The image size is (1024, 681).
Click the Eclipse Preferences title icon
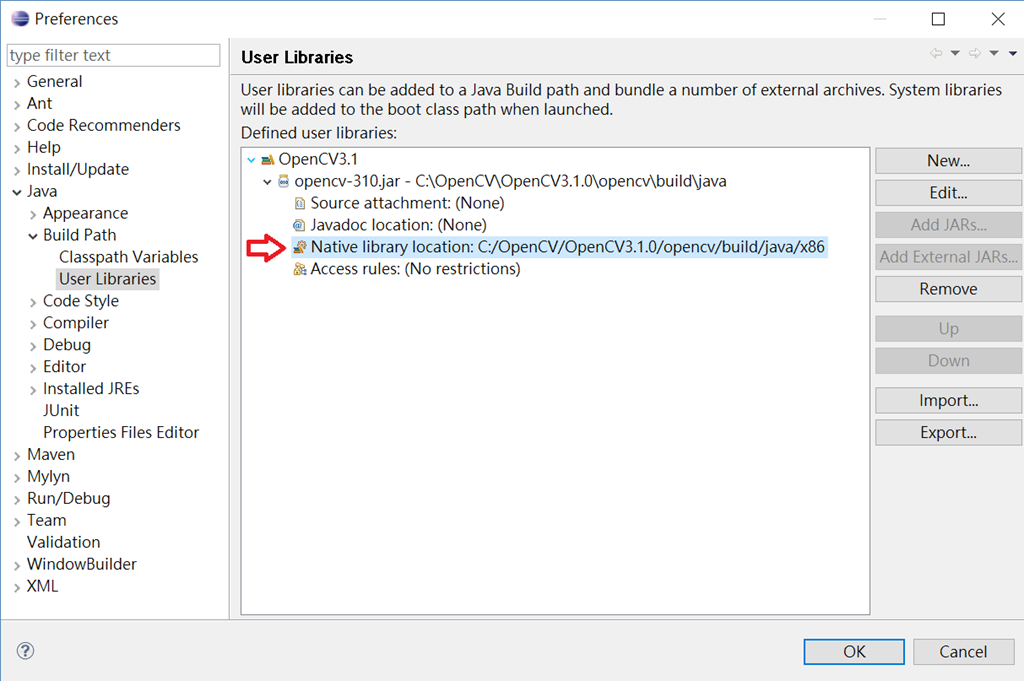point(20,18)
